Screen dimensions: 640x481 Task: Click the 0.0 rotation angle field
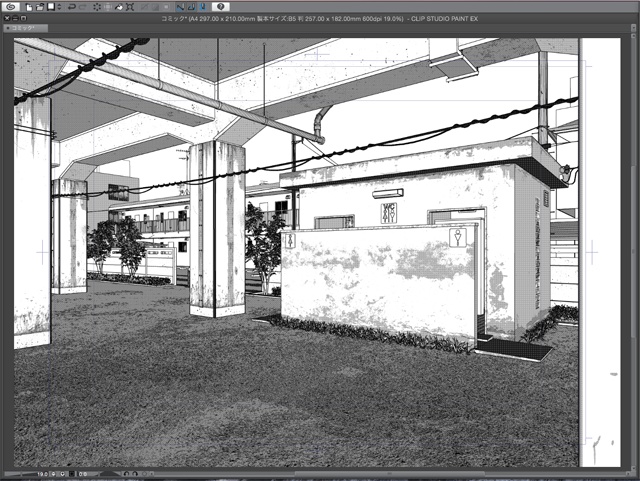click(82, 474)
